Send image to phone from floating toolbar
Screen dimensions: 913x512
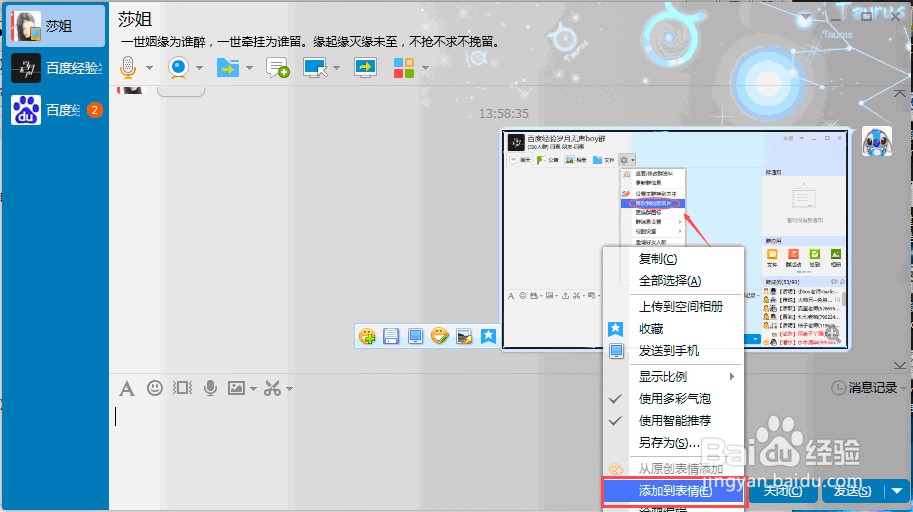pos(415,336)
